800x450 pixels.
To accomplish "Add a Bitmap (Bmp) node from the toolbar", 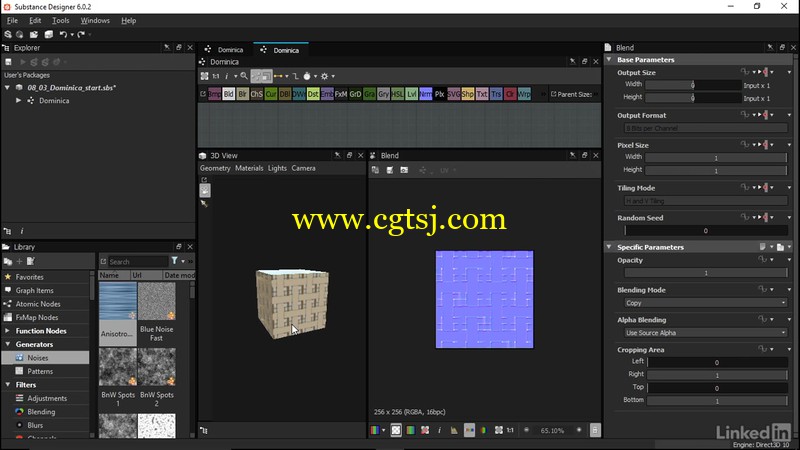I will click(214, 94).
